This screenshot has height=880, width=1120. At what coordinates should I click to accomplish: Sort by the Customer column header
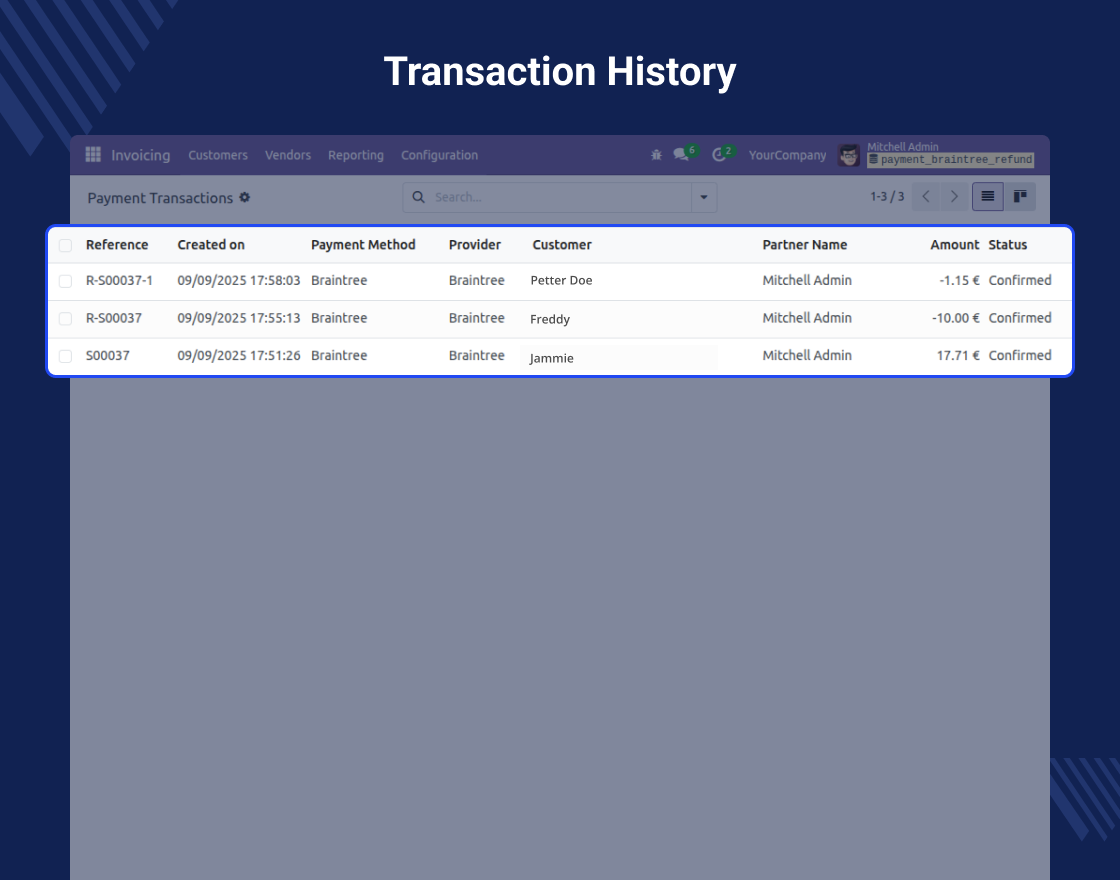pos(562,244)
